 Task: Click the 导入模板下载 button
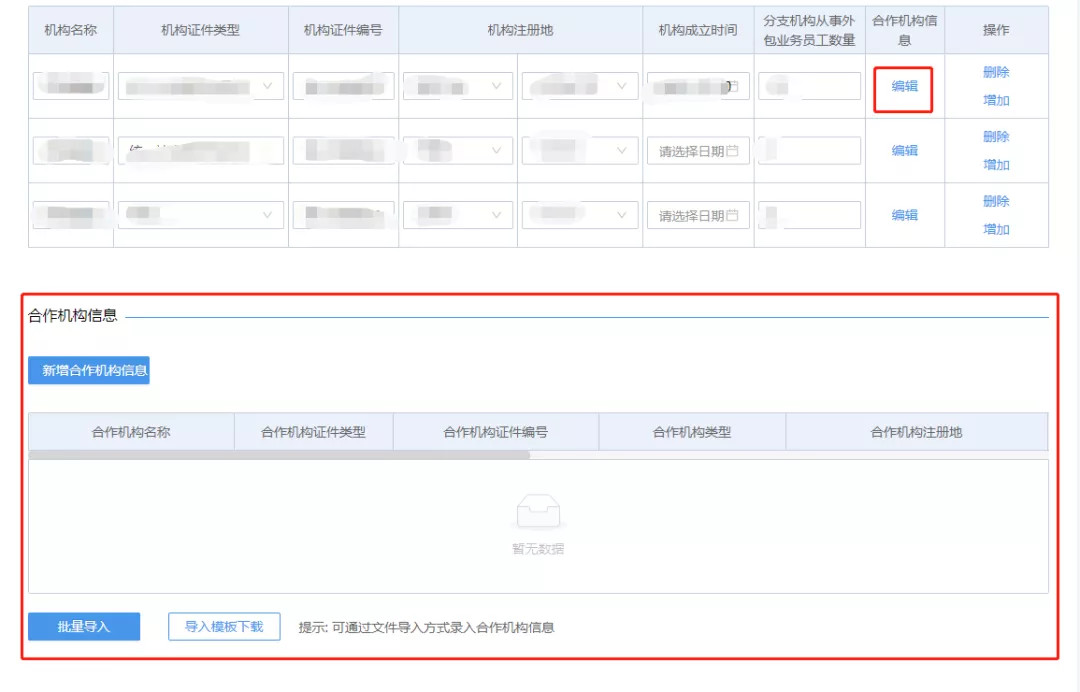[x=224, y=627]
